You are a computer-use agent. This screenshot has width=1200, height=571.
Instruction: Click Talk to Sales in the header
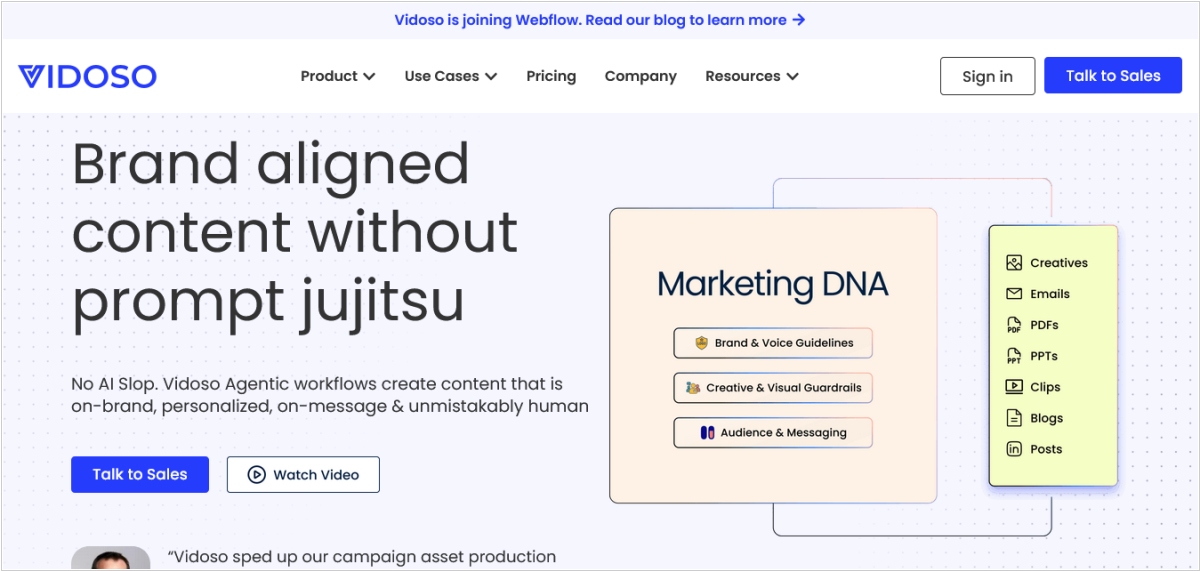point(1113,76)
